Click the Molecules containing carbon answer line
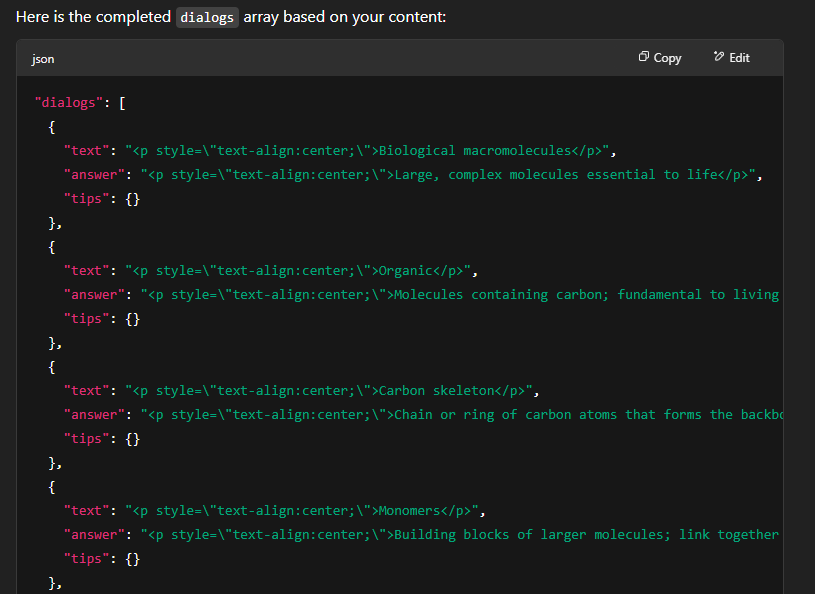This screenshot has height=594, width=815. pos(422,295)
